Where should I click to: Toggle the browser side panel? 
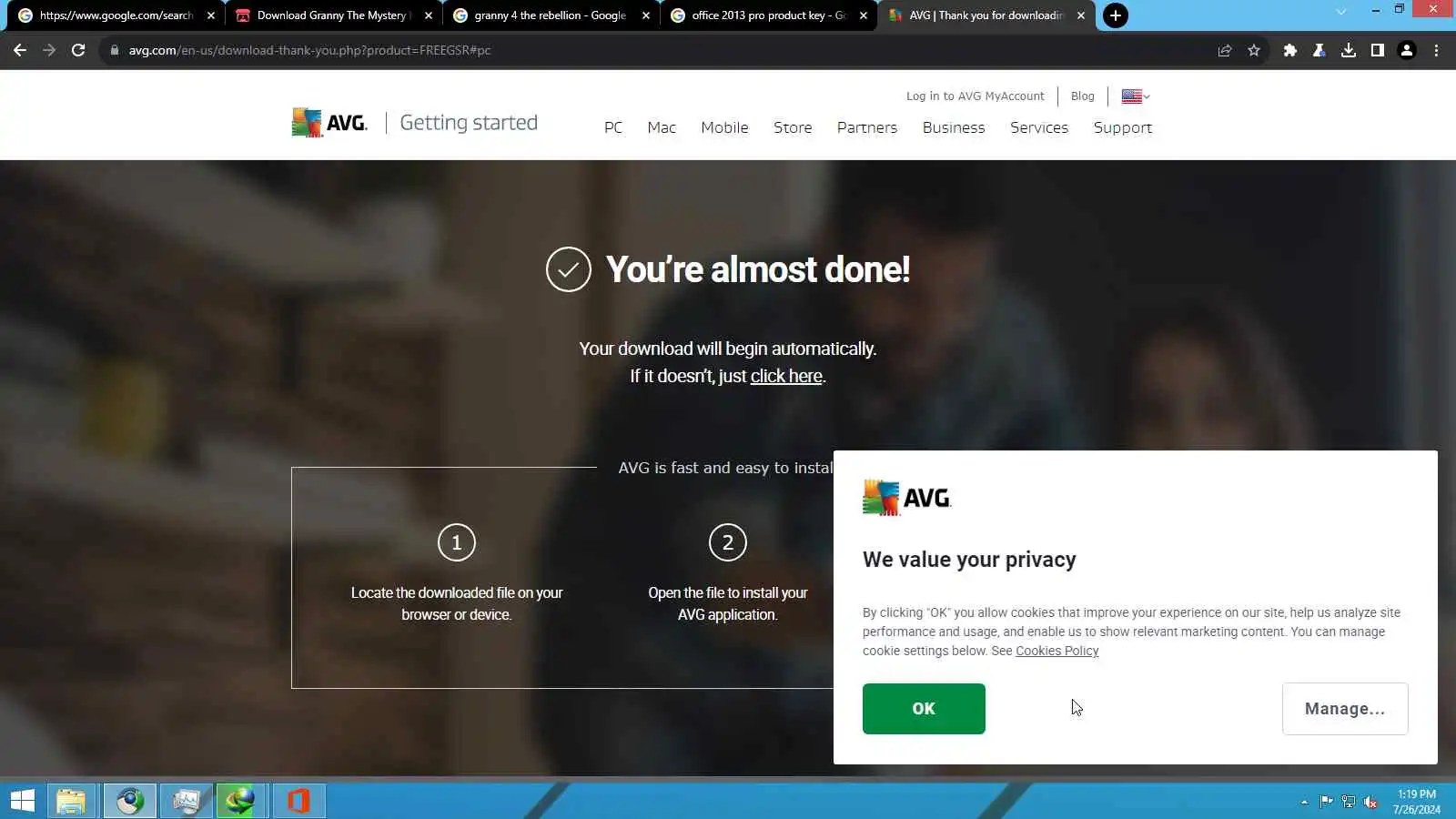coord(1378,50)
